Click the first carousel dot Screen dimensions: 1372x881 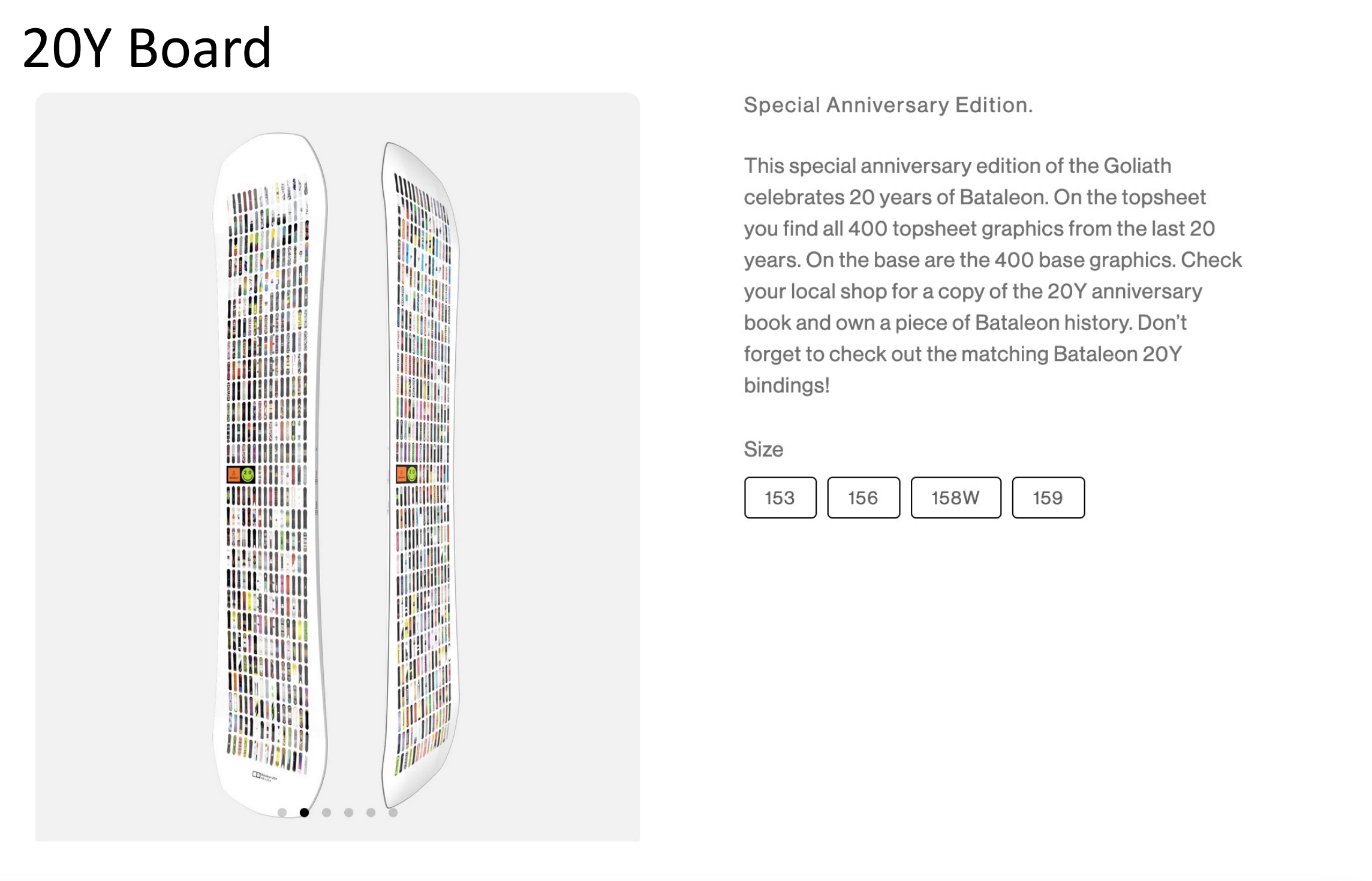[x=282, y=813]
